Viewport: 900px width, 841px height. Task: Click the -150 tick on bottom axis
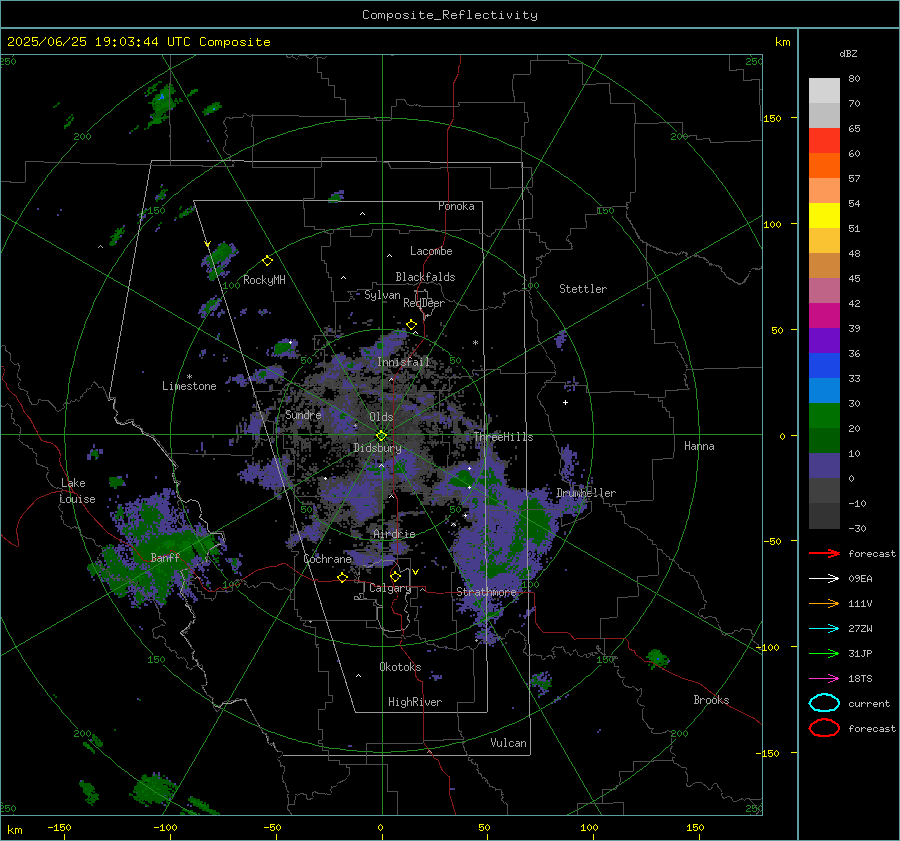(59, 828)
